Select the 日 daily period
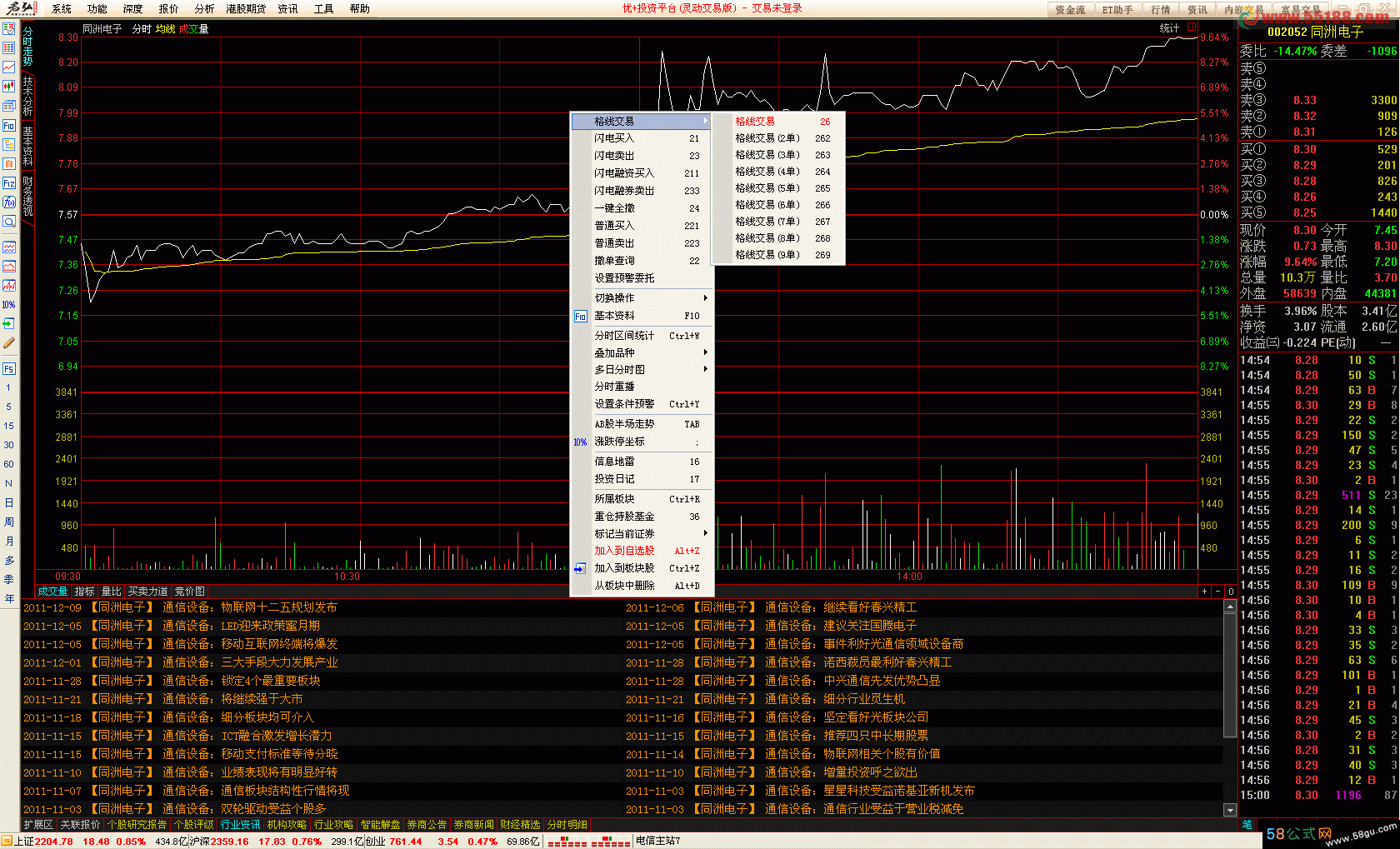This screenshot has height=849, width=1400. coord(9,502)
